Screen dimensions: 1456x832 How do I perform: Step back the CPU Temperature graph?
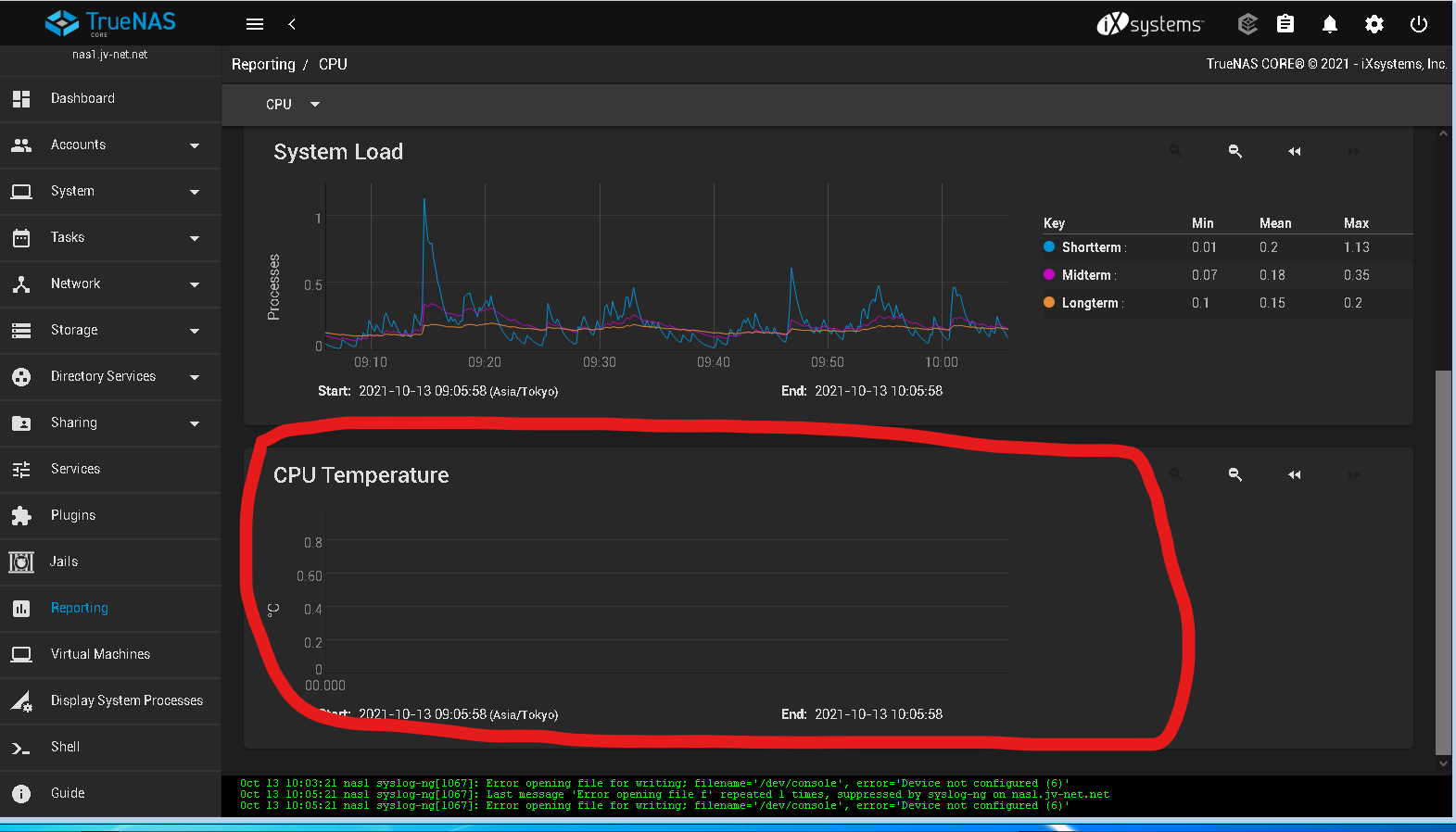(1294, 474)
